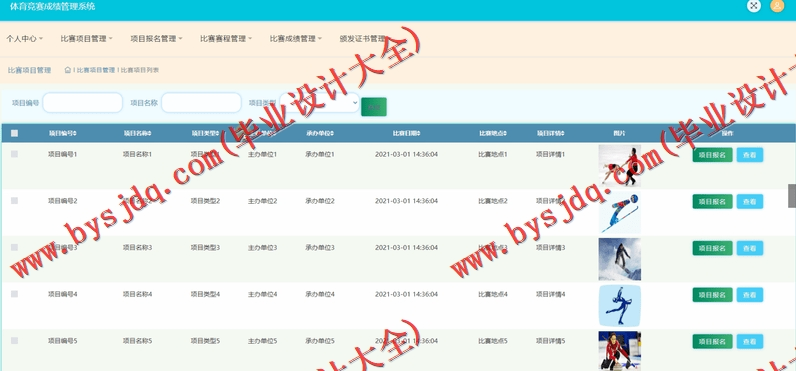This screenshot has width=796, height=371.
Task: Click the green search button
Action: click(374, 107)
